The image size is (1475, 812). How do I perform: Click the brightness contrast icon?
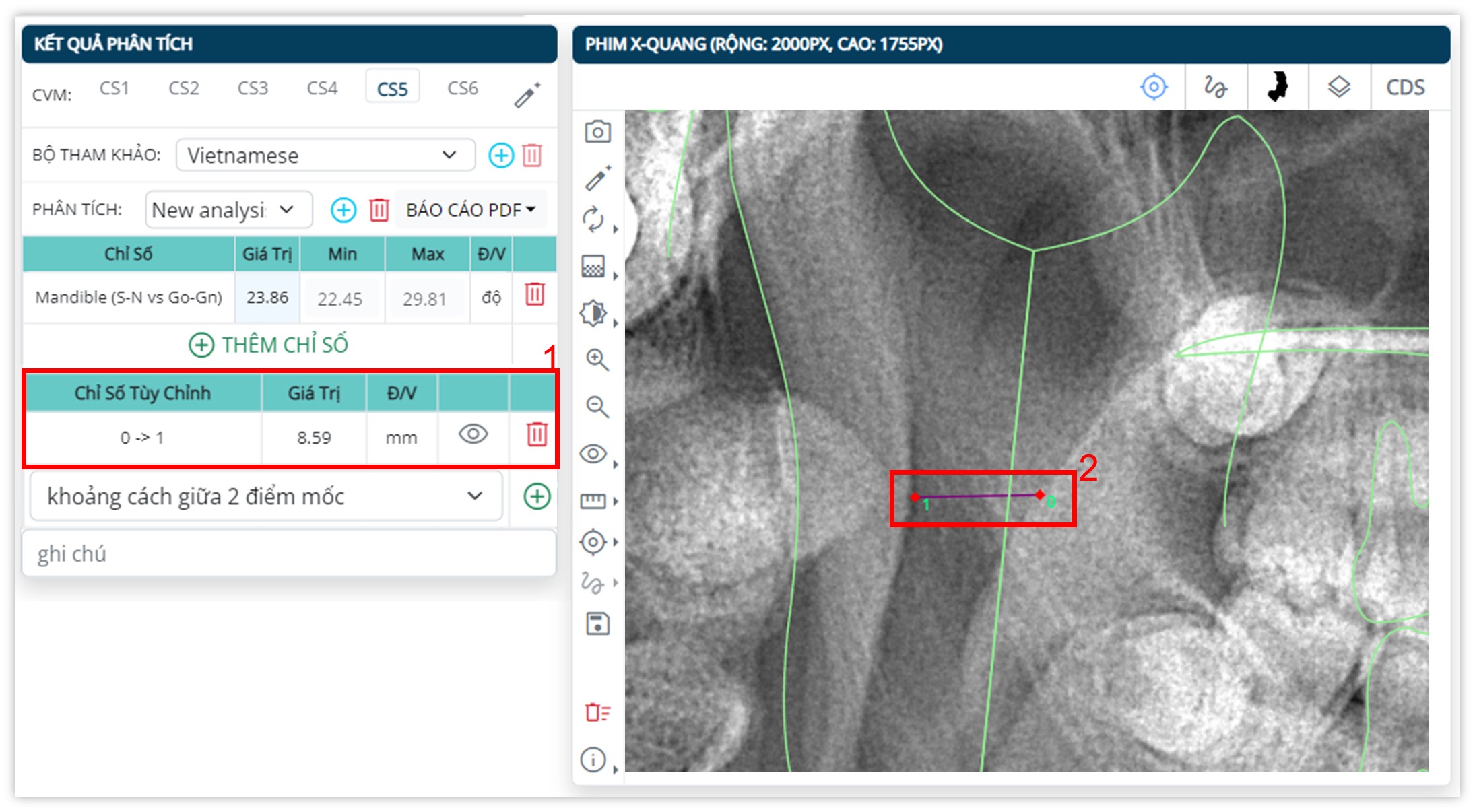pyautogui.click(x=593, y=313)
